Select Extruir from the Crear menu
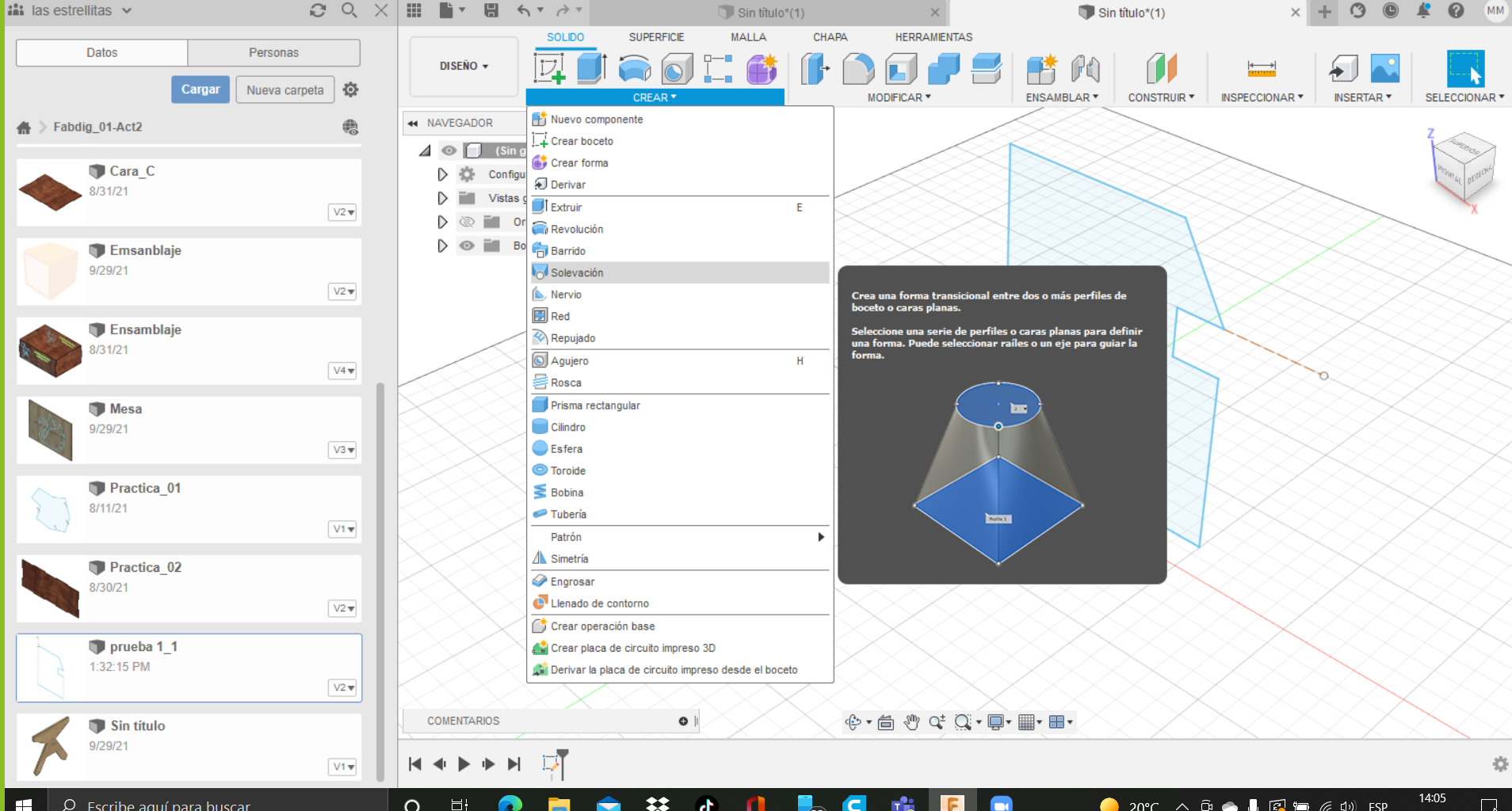Screen dimensions: 1512x811 (x=680, y=207)
